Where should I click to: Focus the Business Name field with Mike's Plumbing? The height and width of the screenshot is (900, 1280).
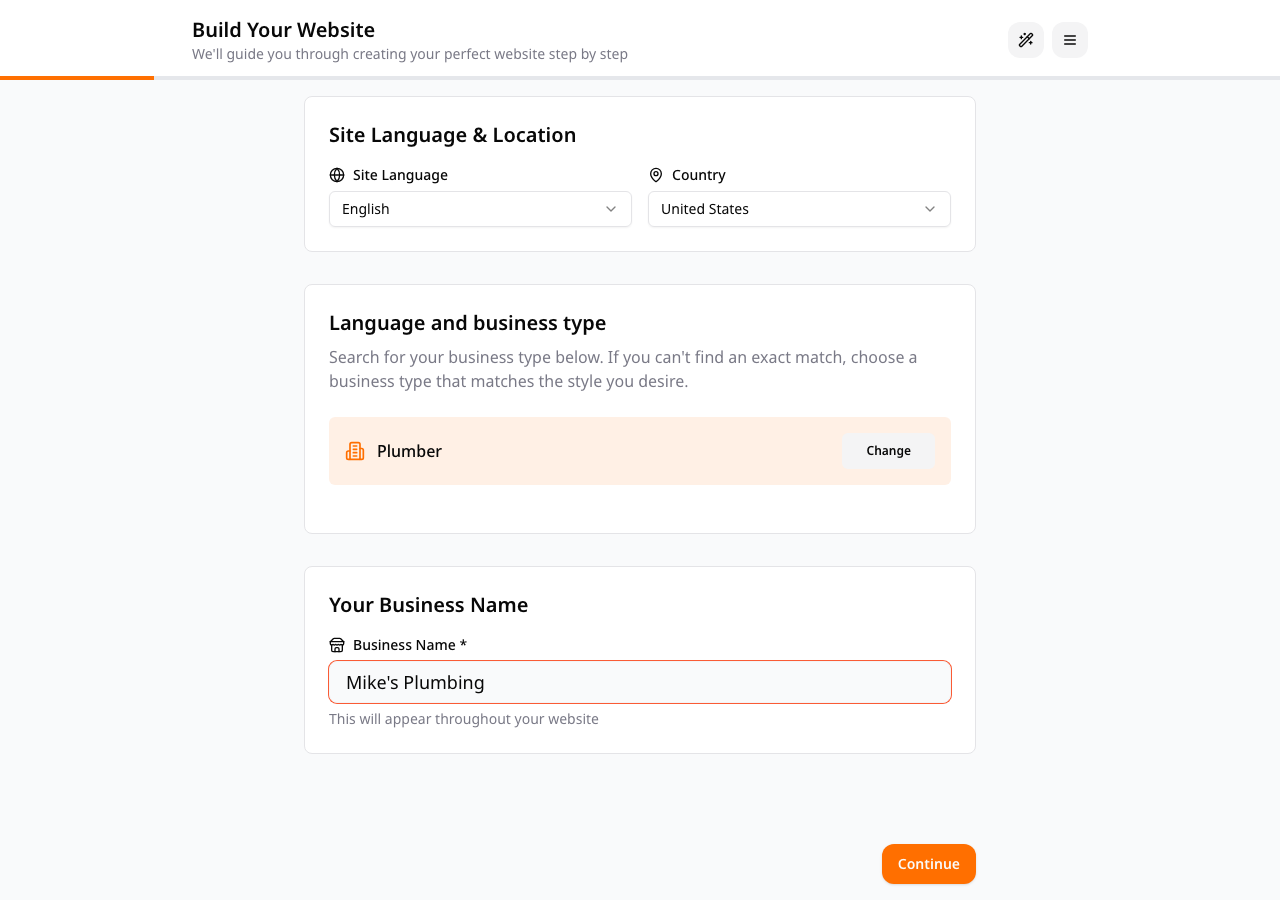click(640, 682)
